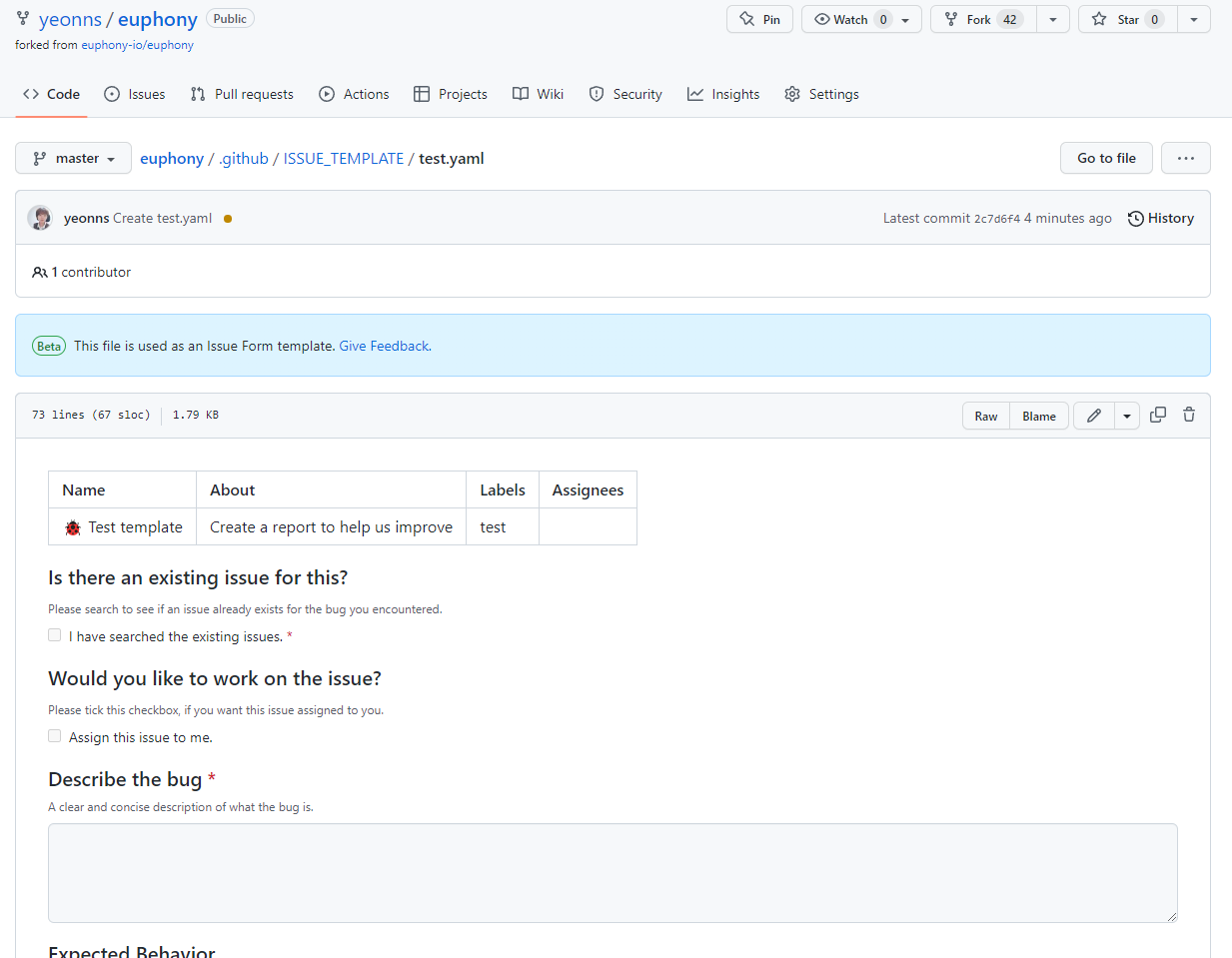Image resolution: width=1232 pixels, height=958 pixels.
Task: Click the 'Test template' table cell
Action: pyautogui.click(x=123, y=526)
